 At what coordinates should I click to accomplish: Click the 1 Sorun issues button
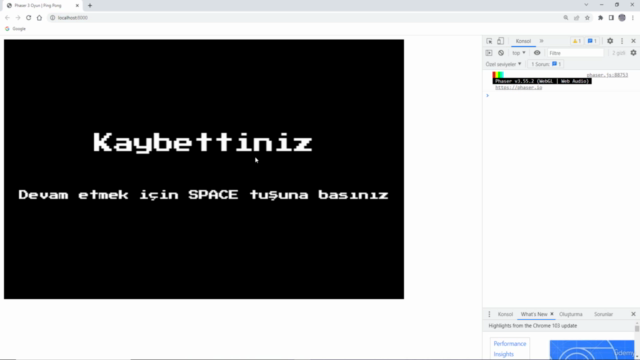546,64
